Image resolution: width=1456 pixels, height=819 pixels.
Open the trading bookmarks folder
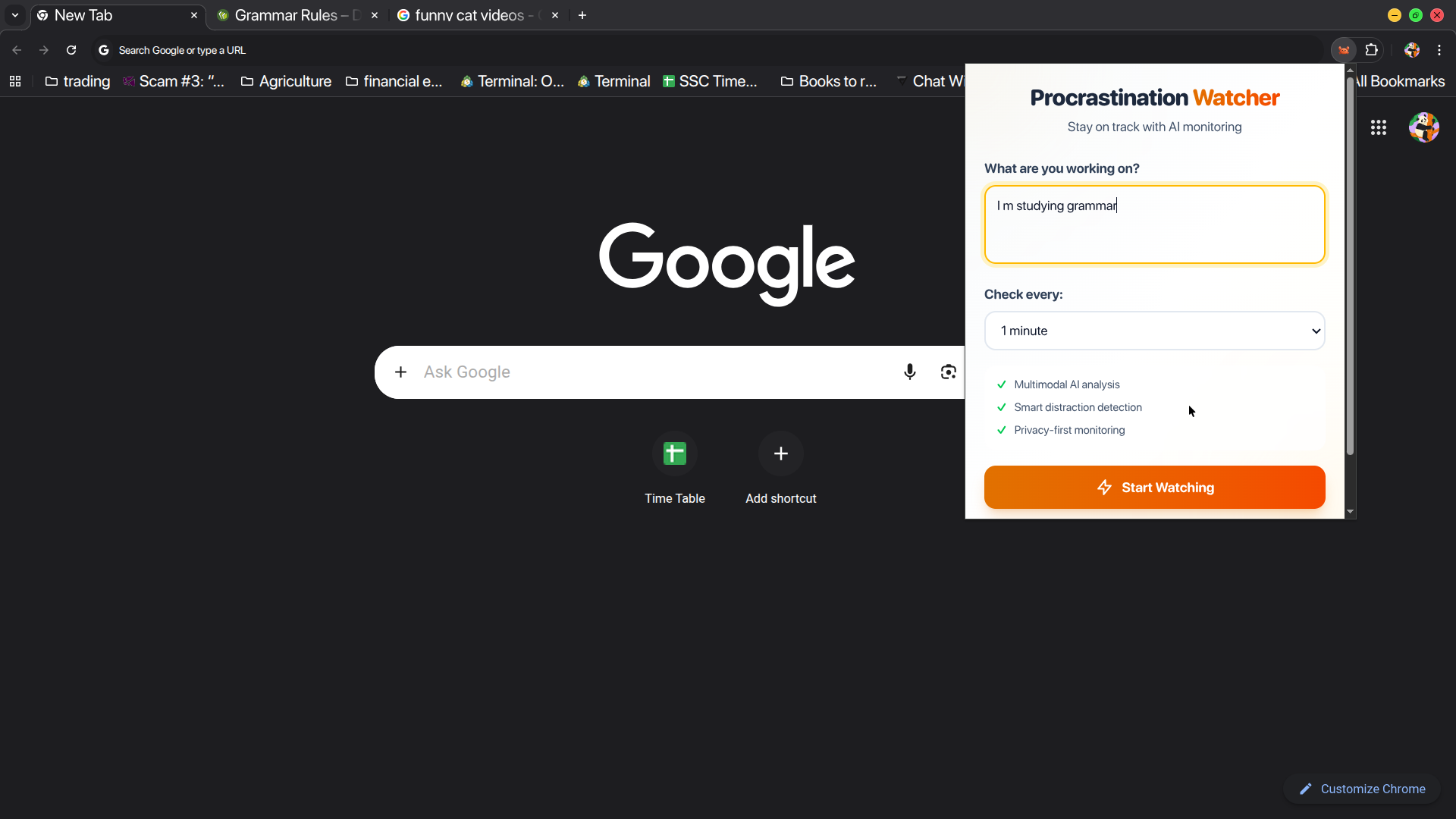pos(77,81)
